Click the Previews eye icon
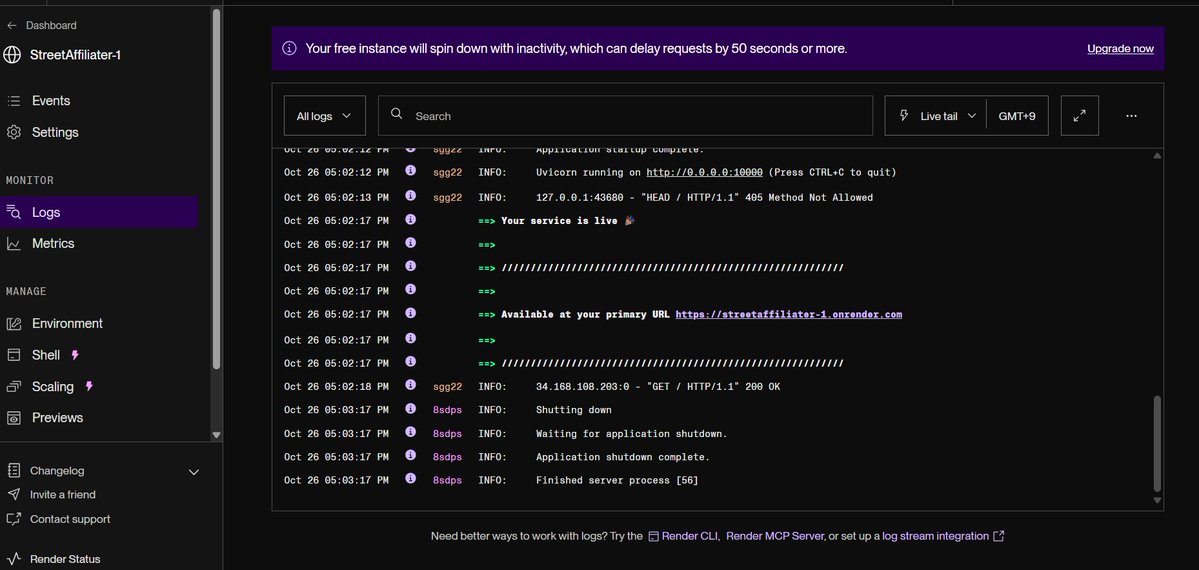 click(x=14, y=418)
